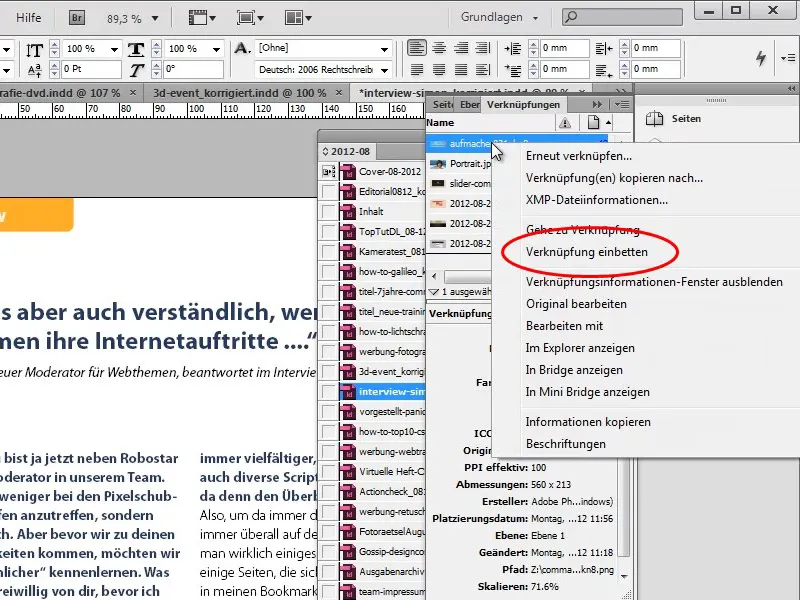
Task: Choose Im Explorer anzeigen menu entry
Action: 580,348
